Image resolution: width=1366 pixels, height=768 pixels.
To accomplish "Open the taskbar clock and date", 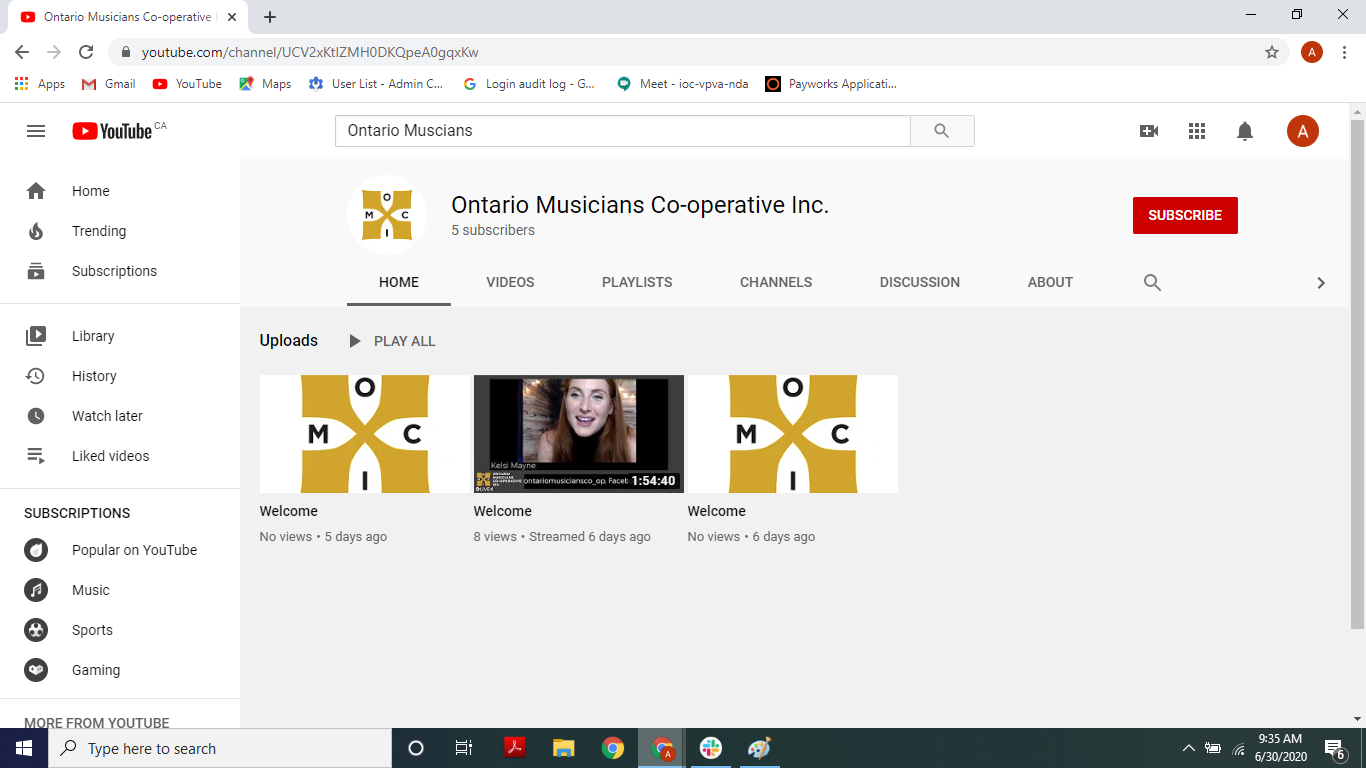I will [x=1279, y=748].
